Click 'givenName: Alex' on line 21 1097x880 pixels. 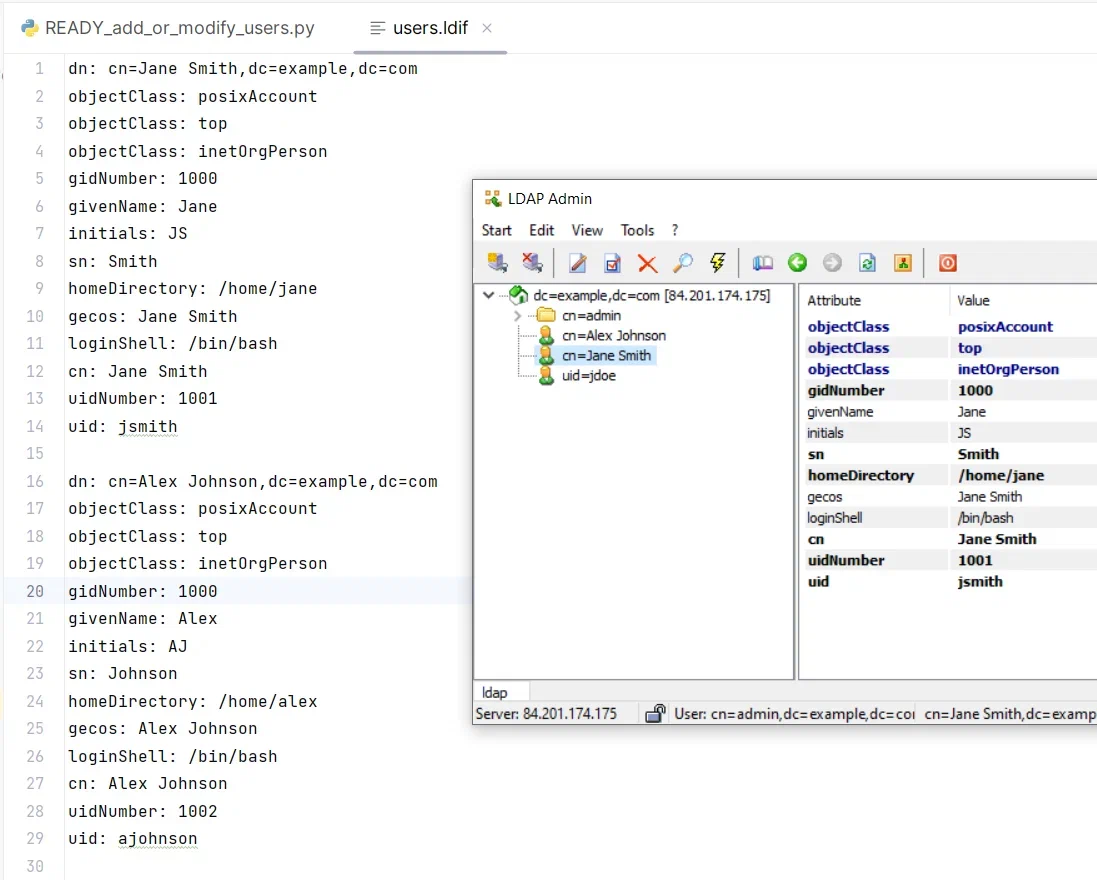pos(143,618)
